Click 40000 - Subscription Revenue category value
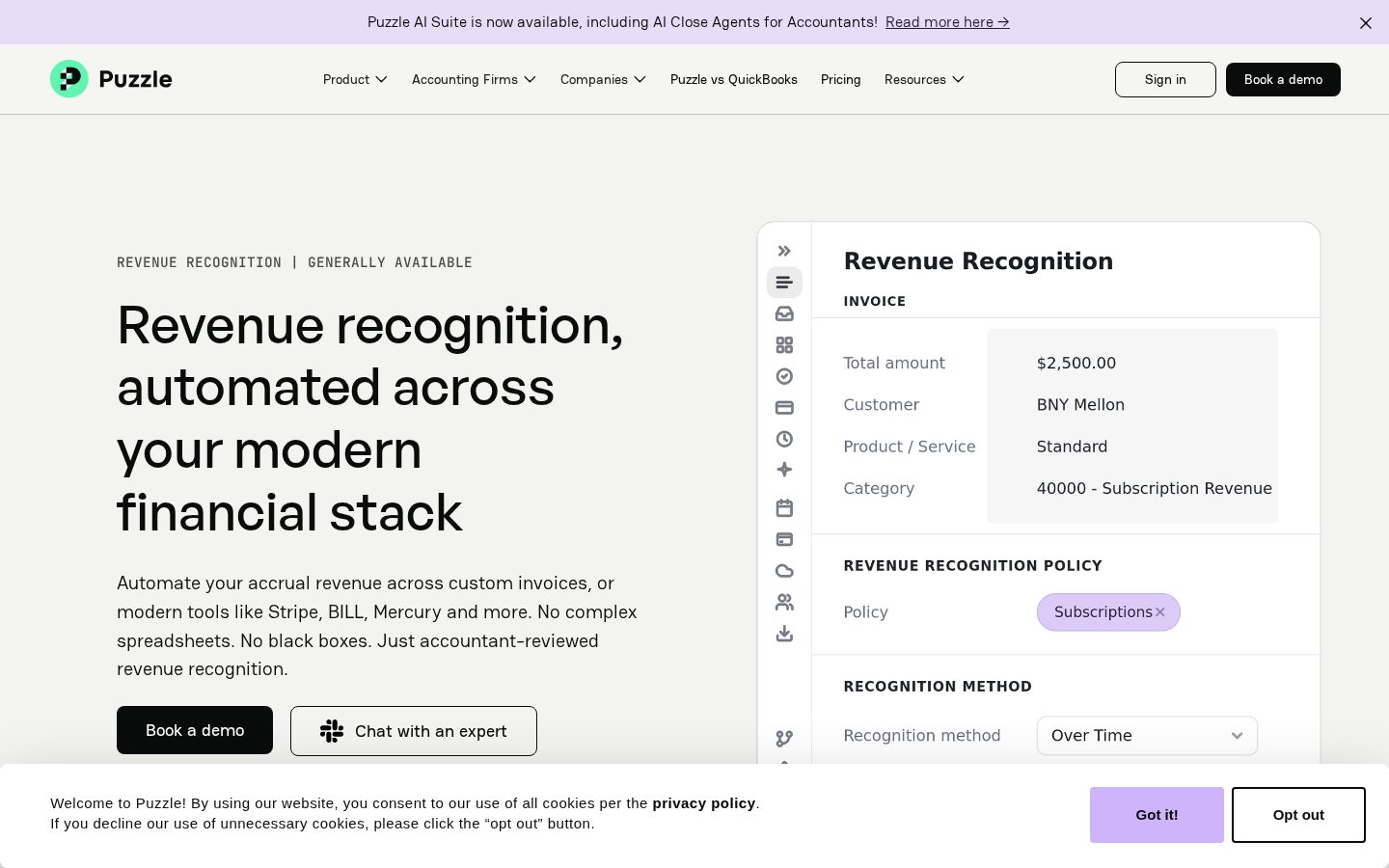 click(1155, 488)
